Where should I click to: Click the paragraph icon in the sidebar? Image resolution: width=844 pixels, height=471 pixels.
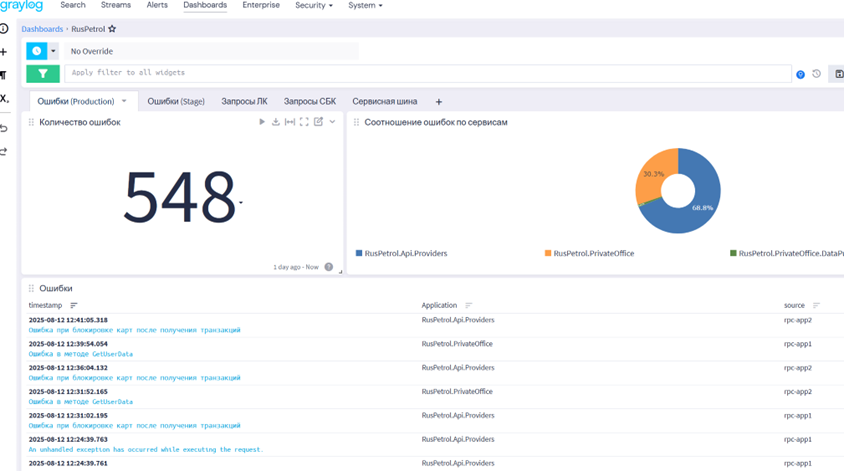click(4, 75)
